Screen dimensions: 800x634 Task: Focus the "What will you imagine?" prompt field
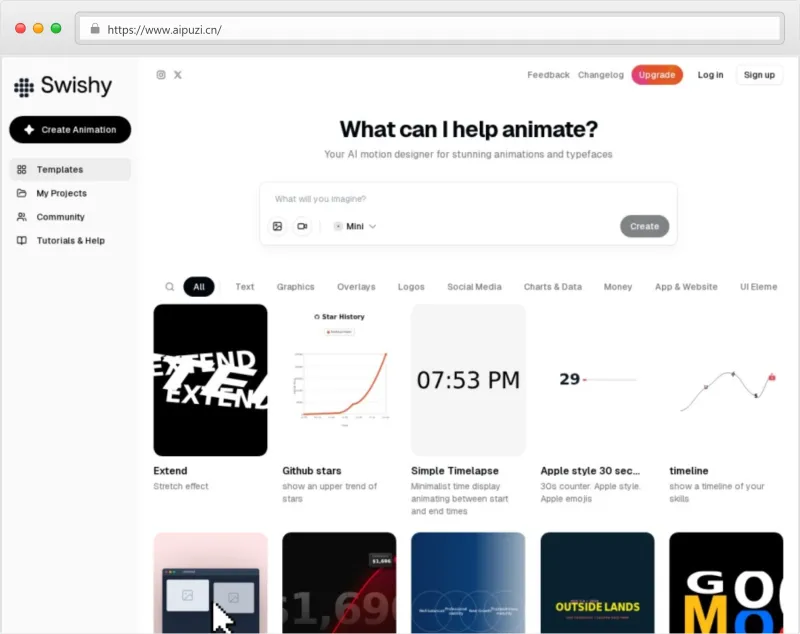click(x=468, y=198)
